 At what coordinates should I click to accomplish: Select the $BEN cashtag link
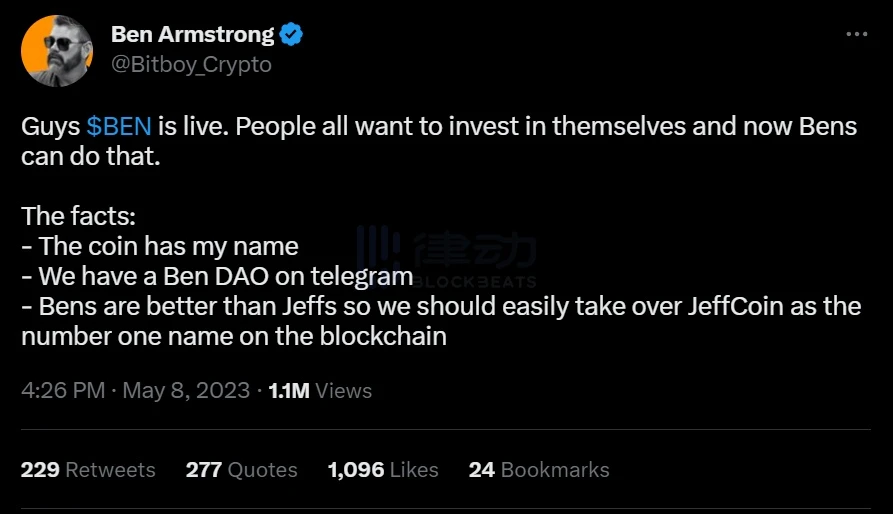pyautogui.click(x=119, y=126)
